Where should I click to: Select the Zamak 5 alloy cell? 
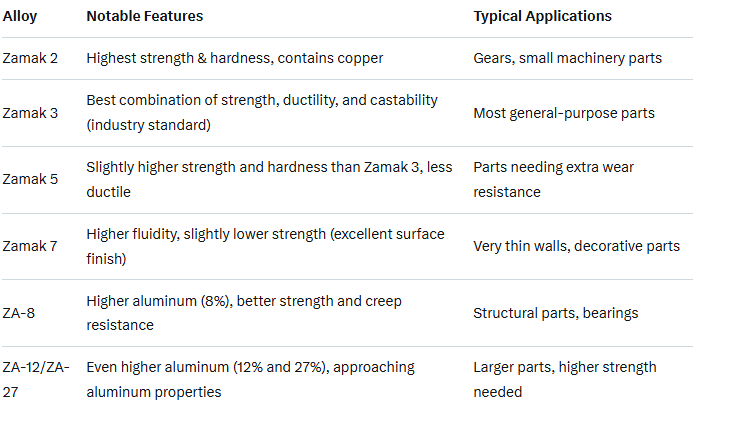pyautogui.click(x=30, y=179)
